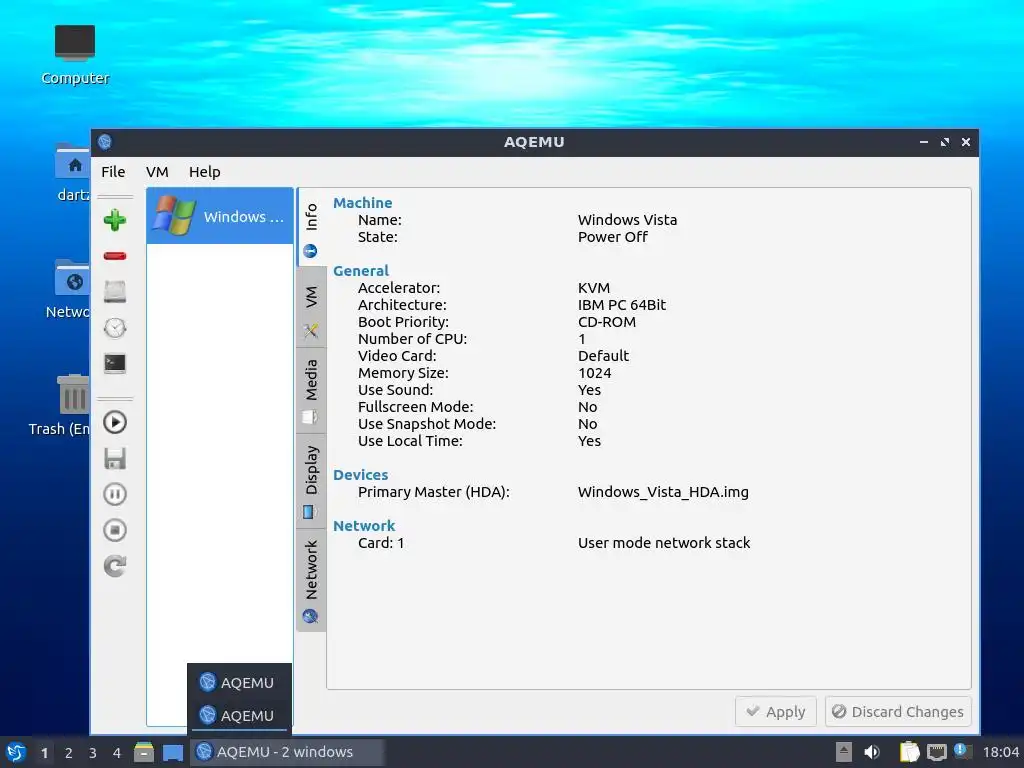The width and height of the screenshot is (1024, 768).
Task: Click the Windows flag logo in VM list
Action: tap(174, 216)
